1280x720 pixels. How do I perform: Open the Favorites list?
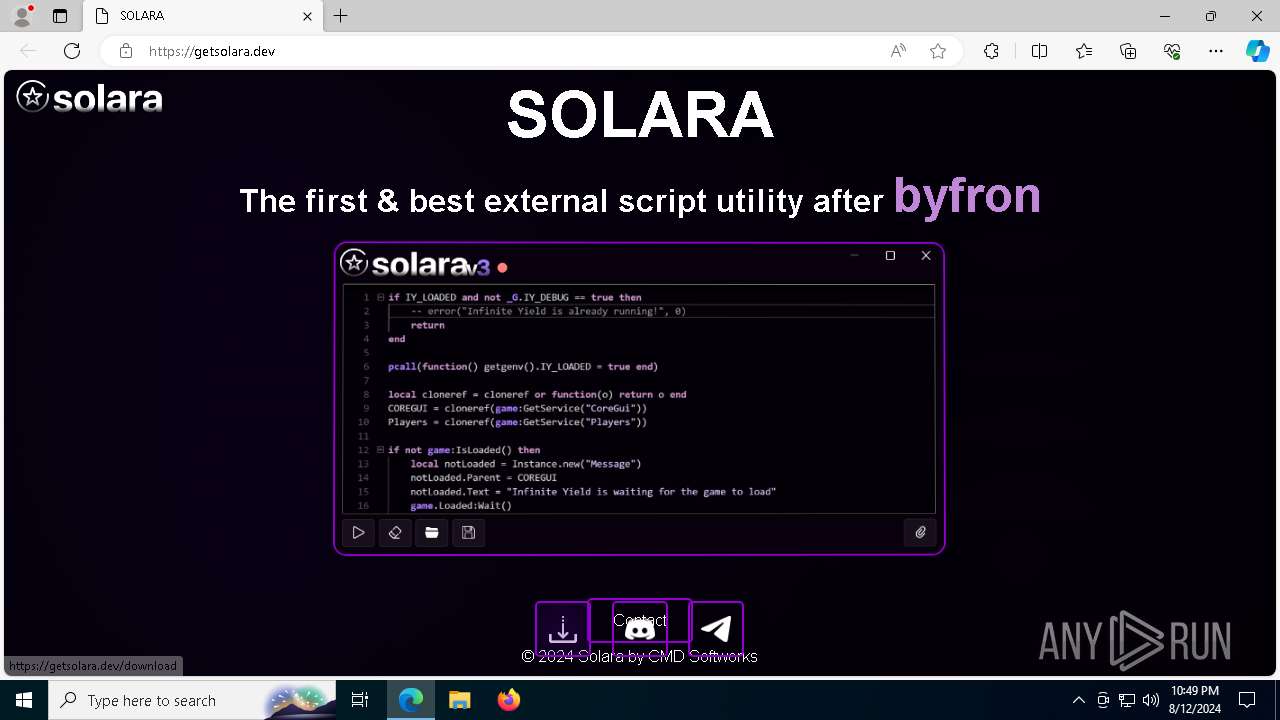point(1084,51)
